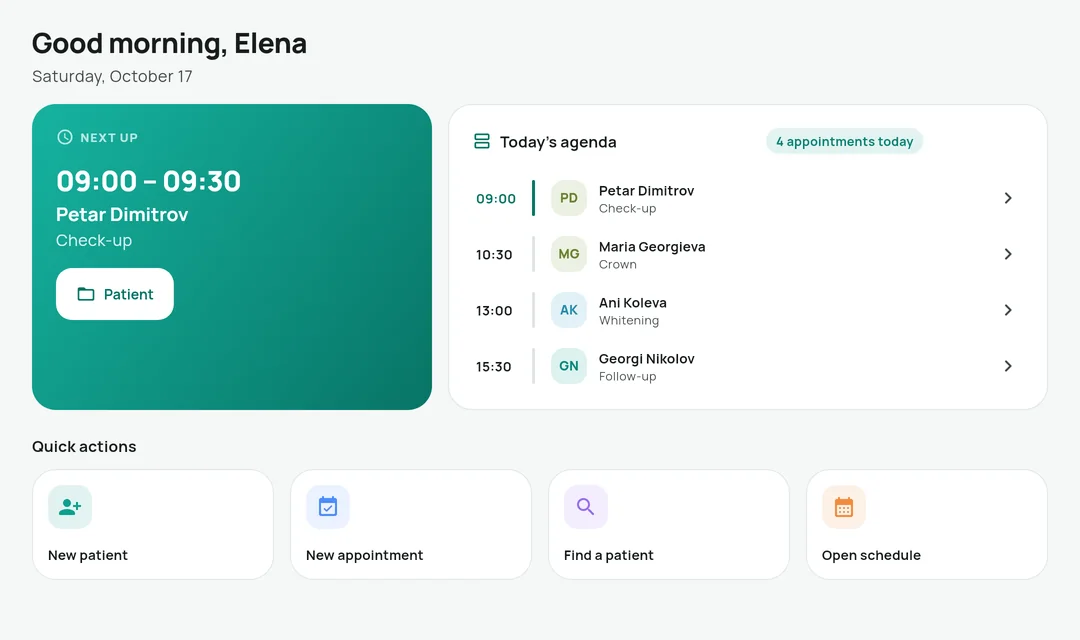Click the 09:00 – 09:30 time in Next Up card
The image size is (1080, 640).
pyautogui.click(x=148, y=181)
